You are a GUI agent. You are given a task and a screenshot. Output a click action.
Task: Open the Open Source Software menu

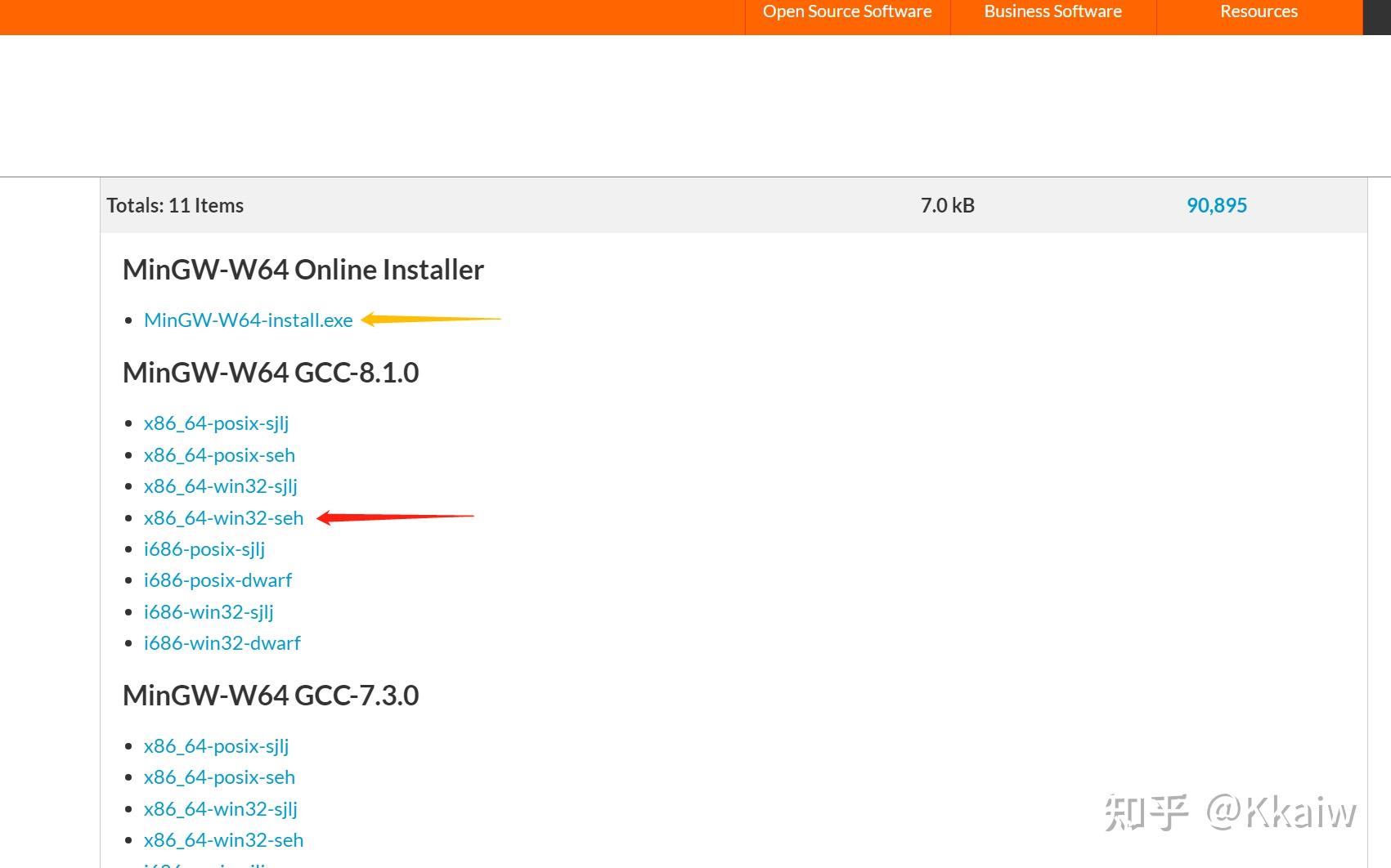point(847,11)
